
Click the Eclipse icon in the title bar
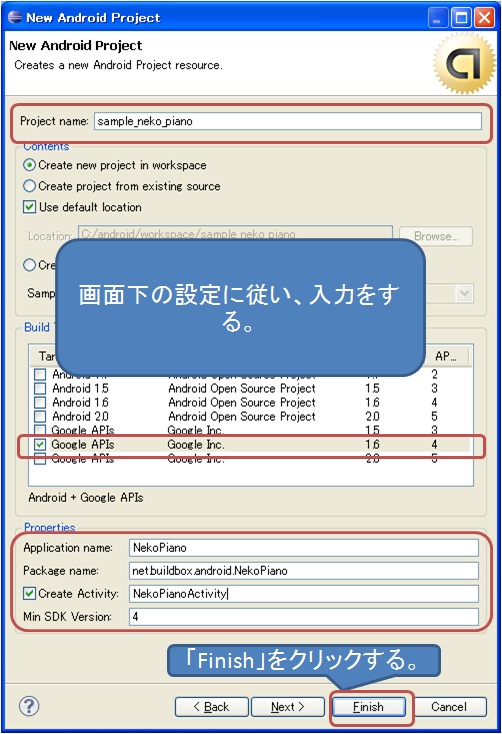pos(15,17)
